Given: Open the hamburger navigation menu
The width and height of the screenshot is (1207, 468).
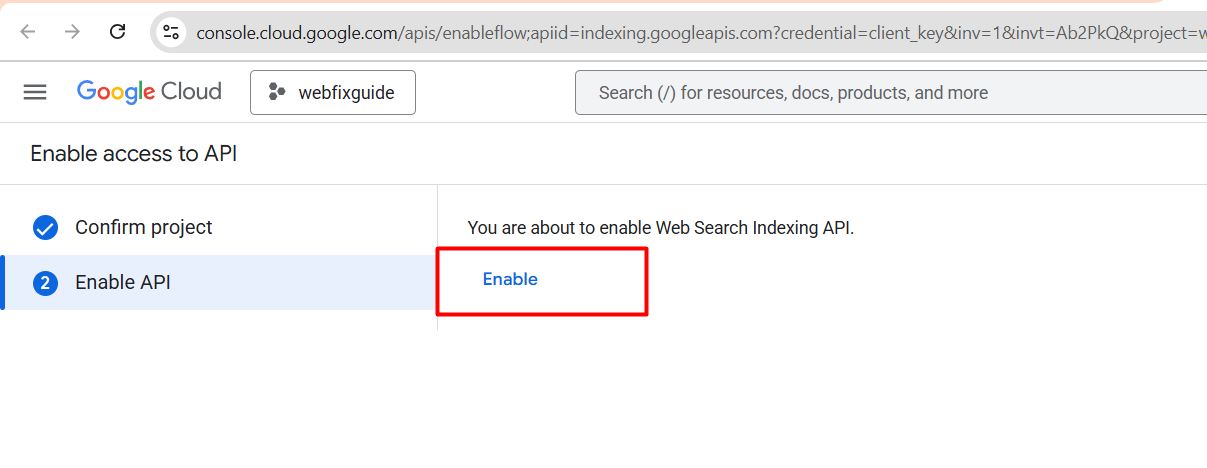Looking at the screenshot, I should pos(35,92).
